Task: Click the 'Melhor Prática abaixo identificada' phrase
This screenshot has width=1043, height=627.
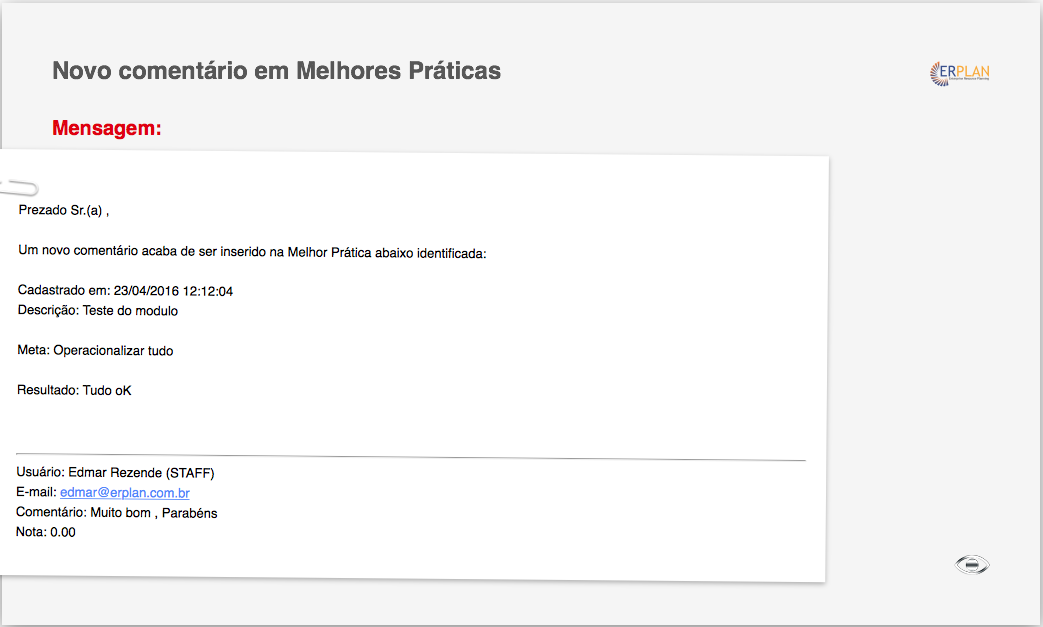Action: 386,253
